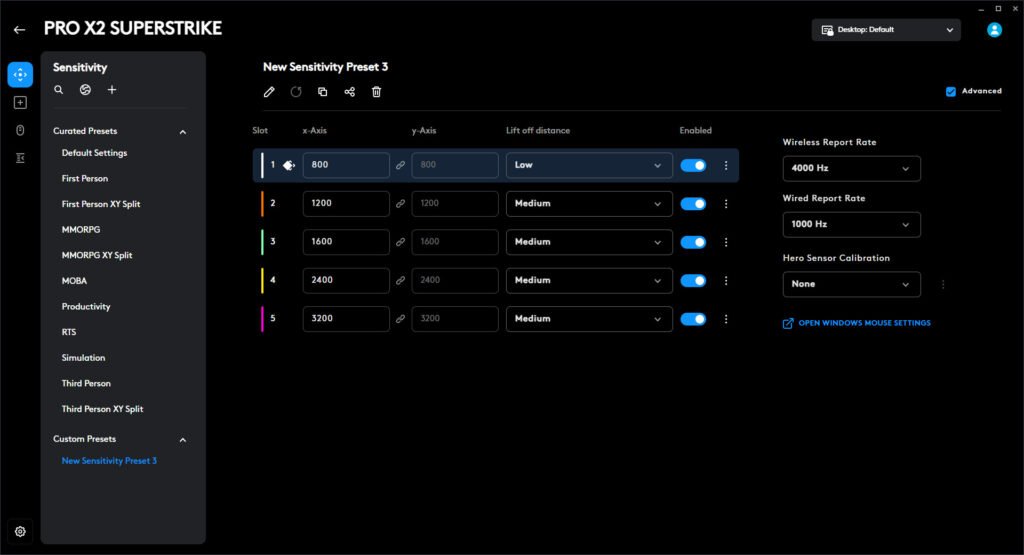Open the Wireless Report Rate dropdown
This screenshot has height=555, width=1024.
[851, 169]
